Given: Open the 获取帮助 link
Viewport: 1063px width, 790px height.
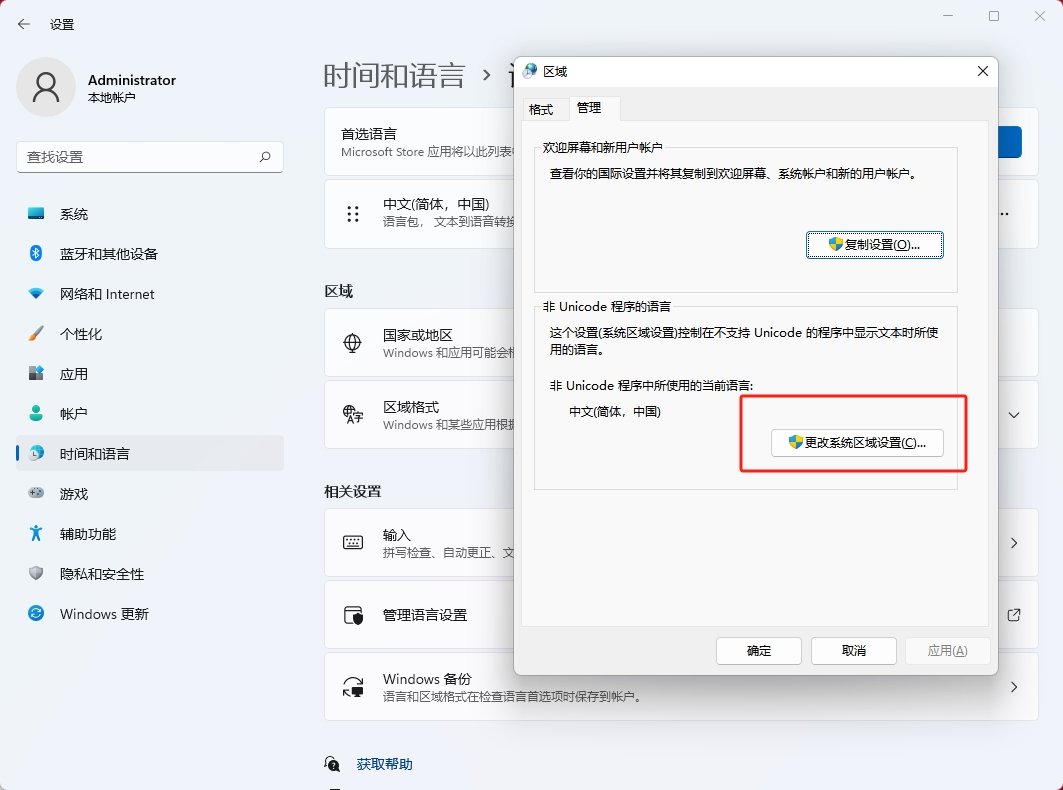Looking at the screenshot, I should click(384, 764).
